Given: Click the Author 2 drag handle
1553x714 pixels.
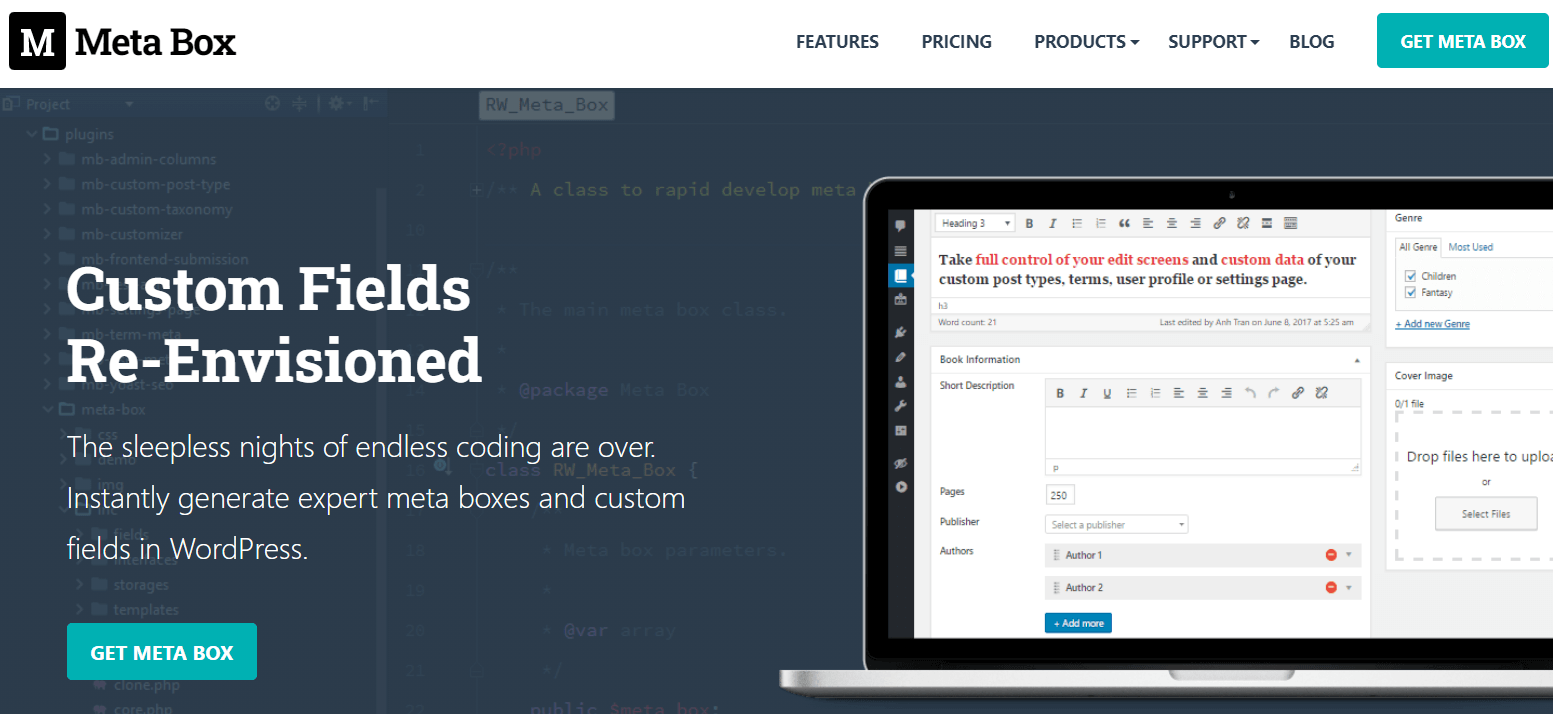Looking at the screenshot, I should 1056,587.
